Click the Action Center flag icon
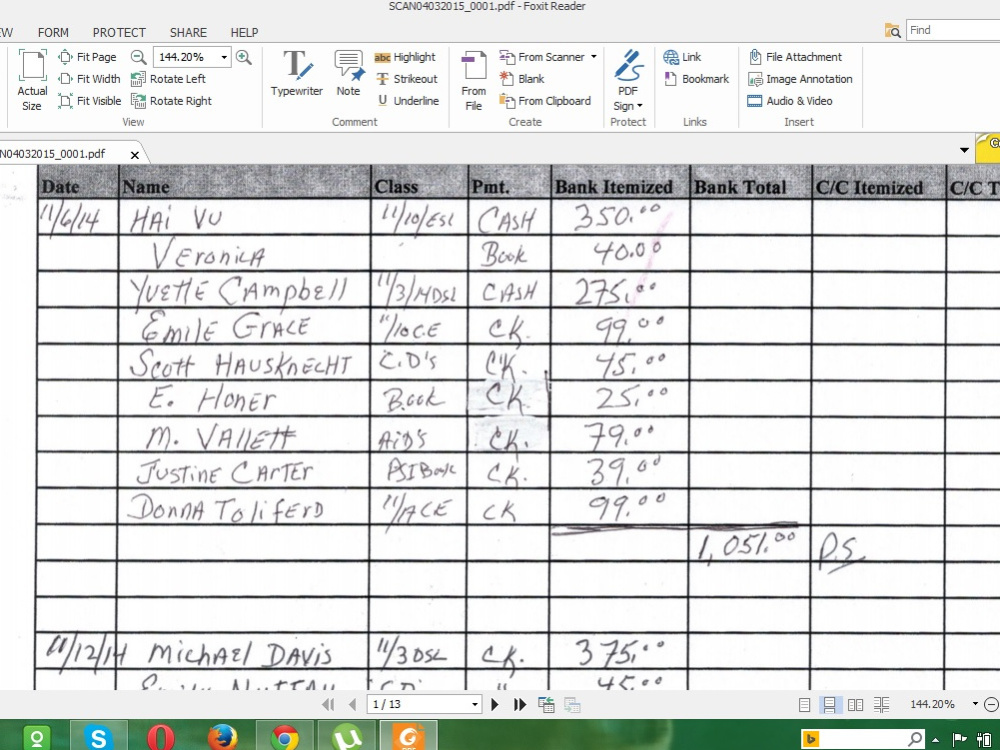Screen dimensions: 1000x750 pos(959,739)
